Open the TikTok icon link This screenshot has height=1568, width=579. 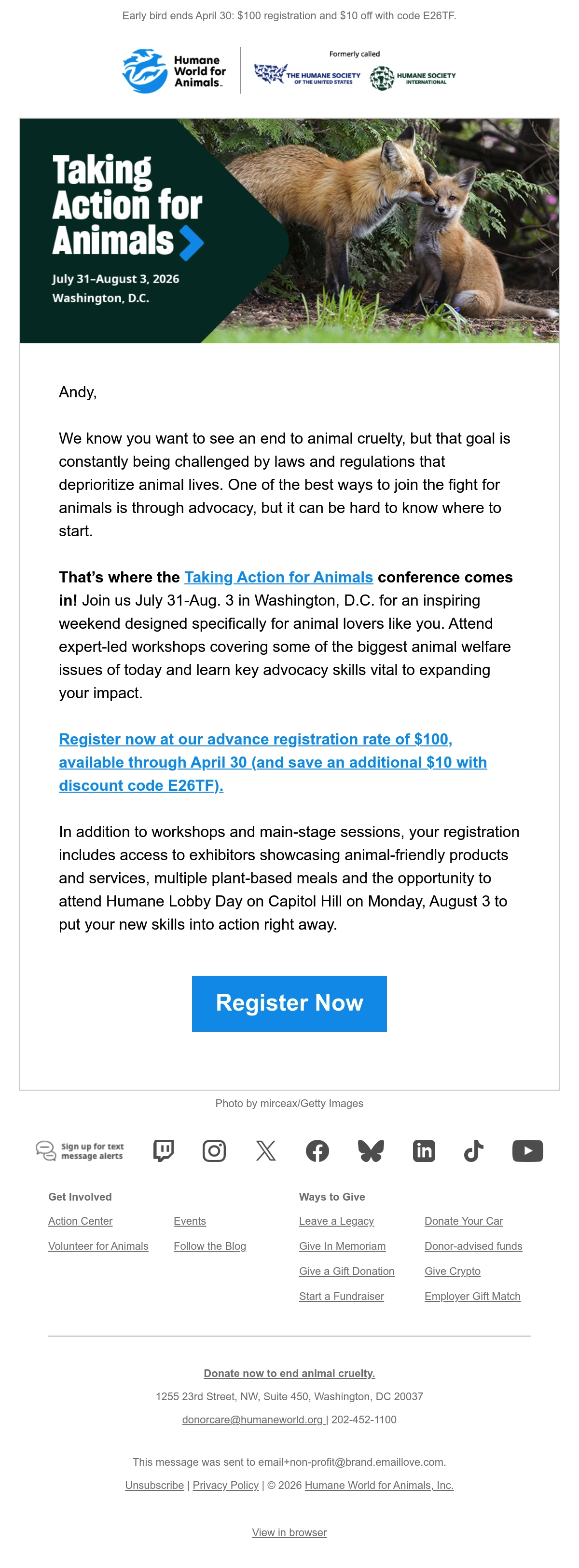pyautogui.click(x=474, y=1150)
